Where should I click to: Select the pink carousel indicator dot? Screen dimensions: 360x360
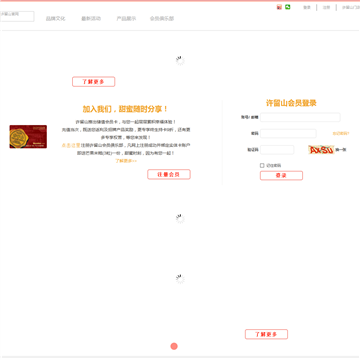pyautogui.click(x=174, y=346)
